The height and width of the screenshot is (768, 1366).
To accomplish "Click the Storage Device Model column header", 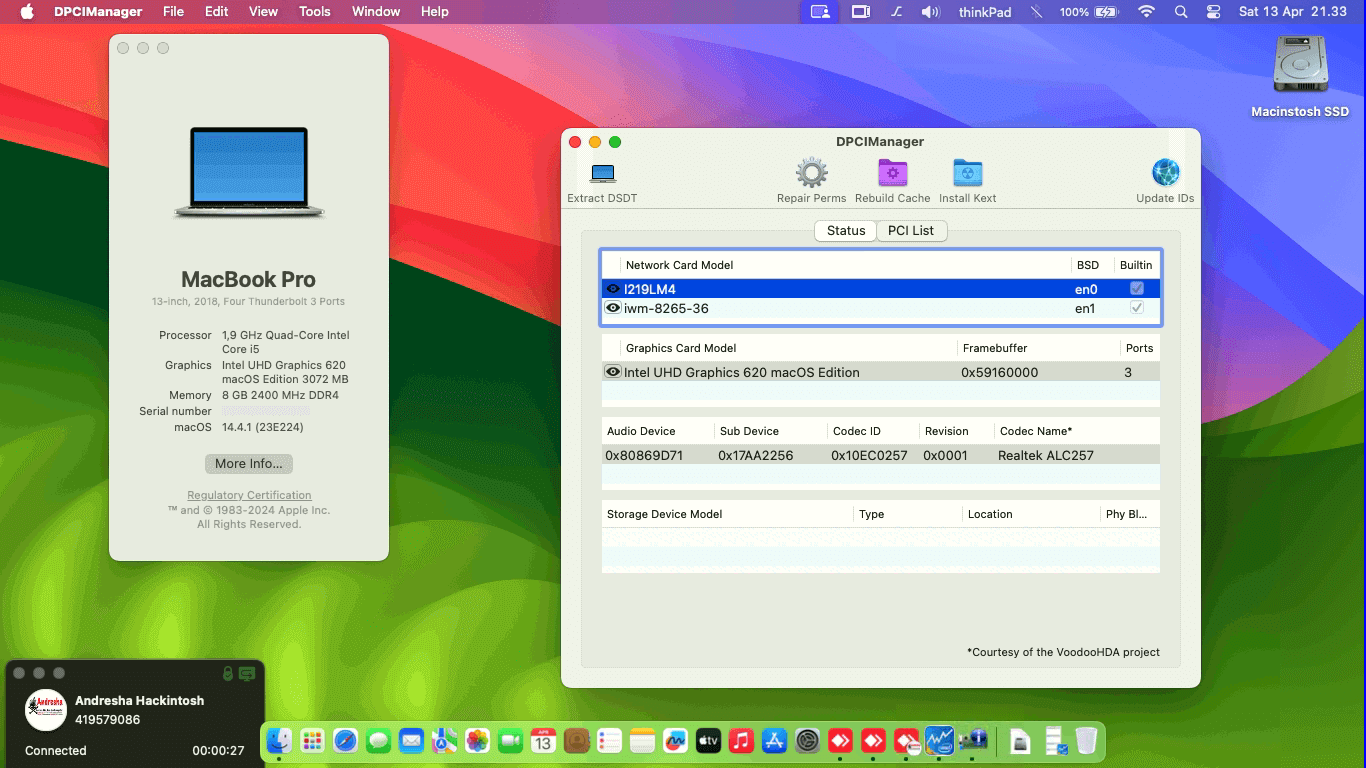I will tap(665, 514).
